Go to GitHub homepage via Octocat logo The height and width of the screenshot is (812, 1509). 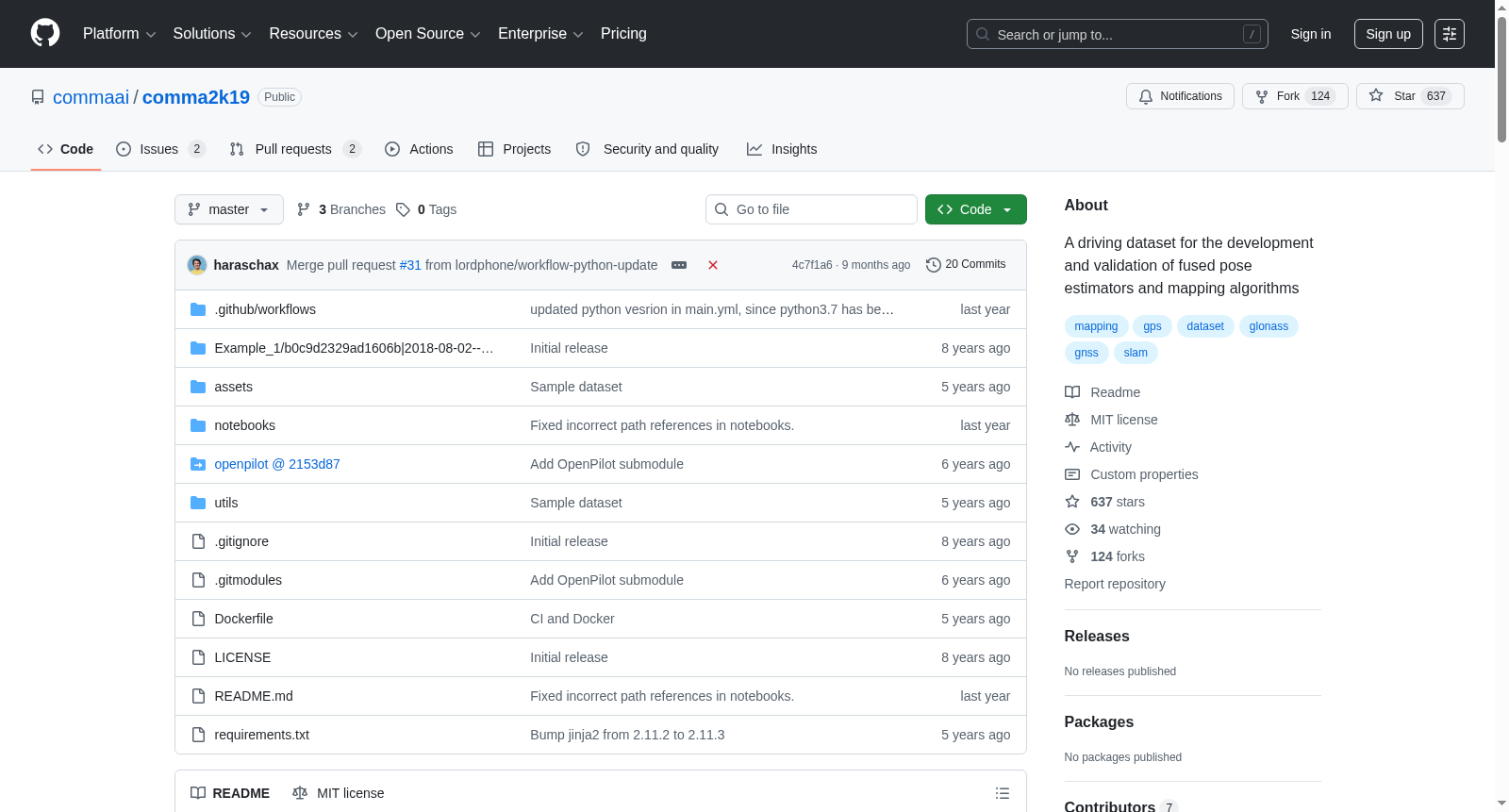coord(45,34)
